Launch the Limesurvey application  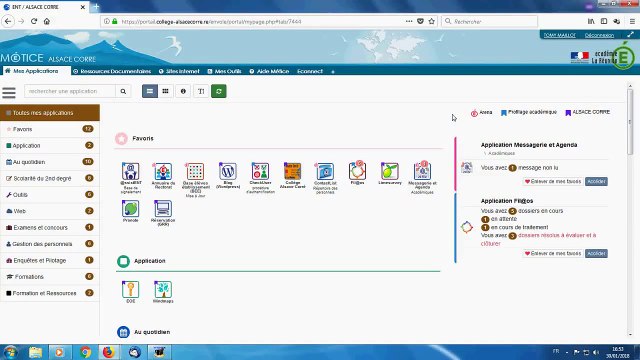(x=390, y=171)
